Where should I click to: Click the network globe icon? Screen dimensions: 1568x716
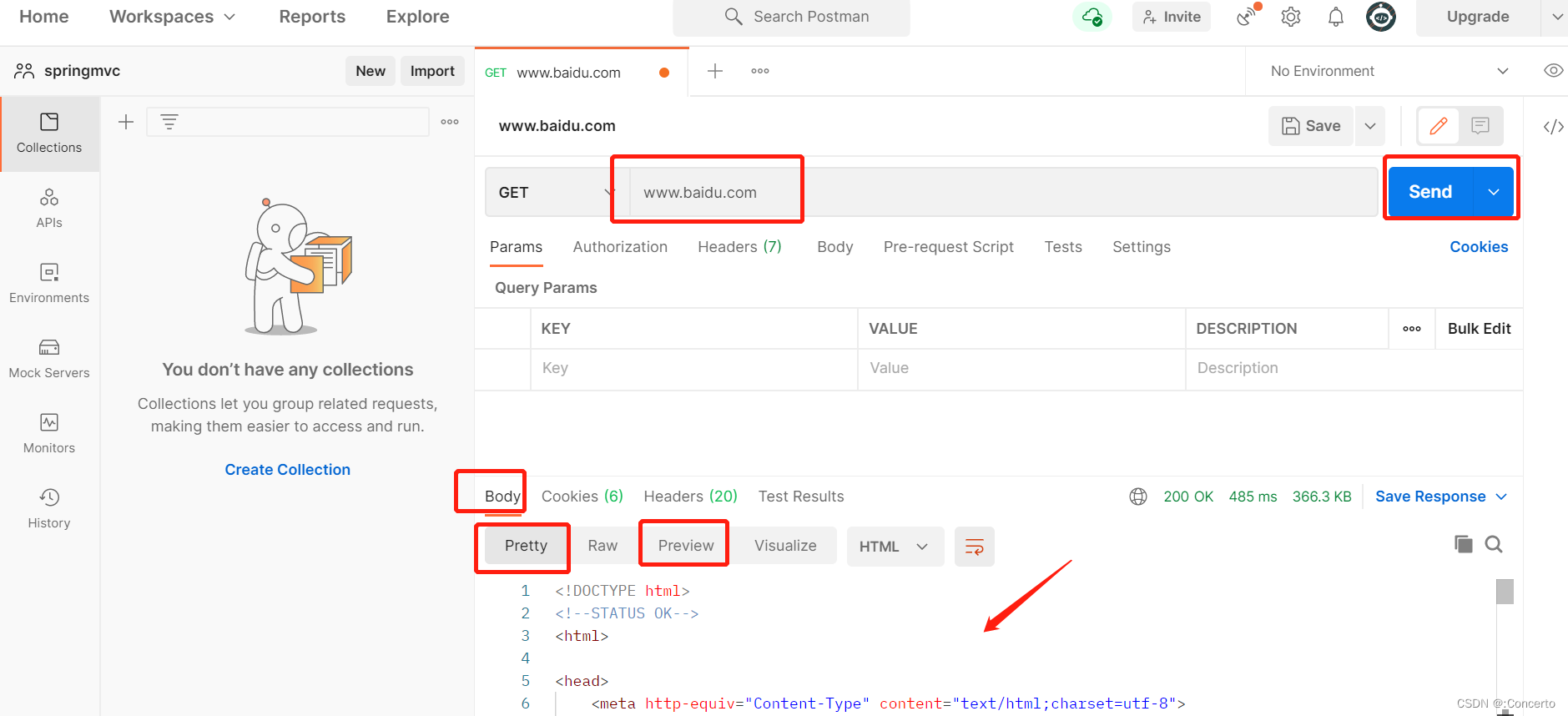coord(1138,497)
